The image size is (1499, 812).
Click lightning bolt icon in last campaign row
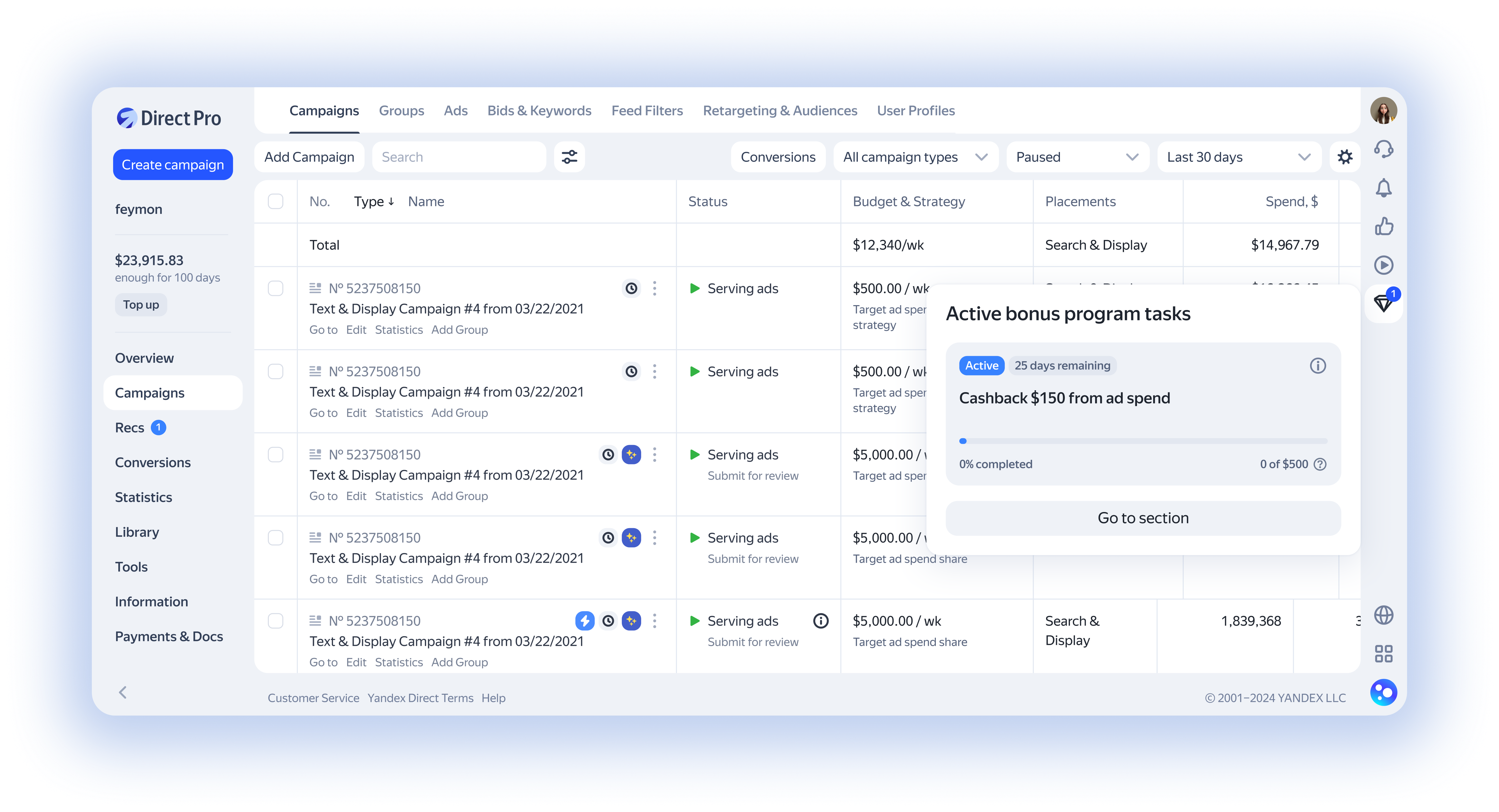click(585, 621)
